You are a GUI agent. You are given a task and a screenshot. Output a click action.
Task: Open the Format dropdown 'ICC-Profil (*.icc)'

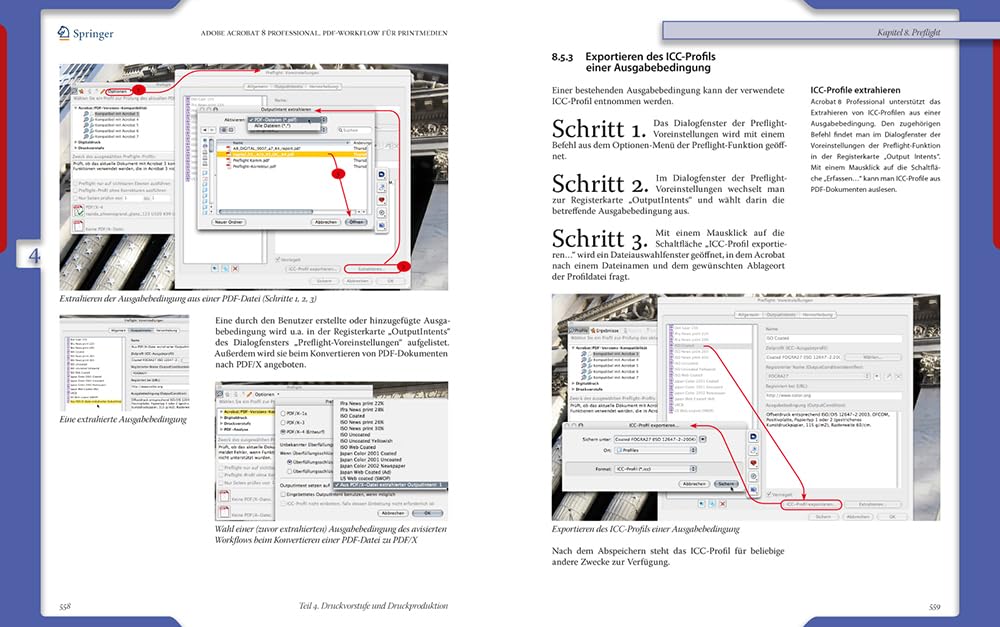pyautogui.click(x=656, y=469)
